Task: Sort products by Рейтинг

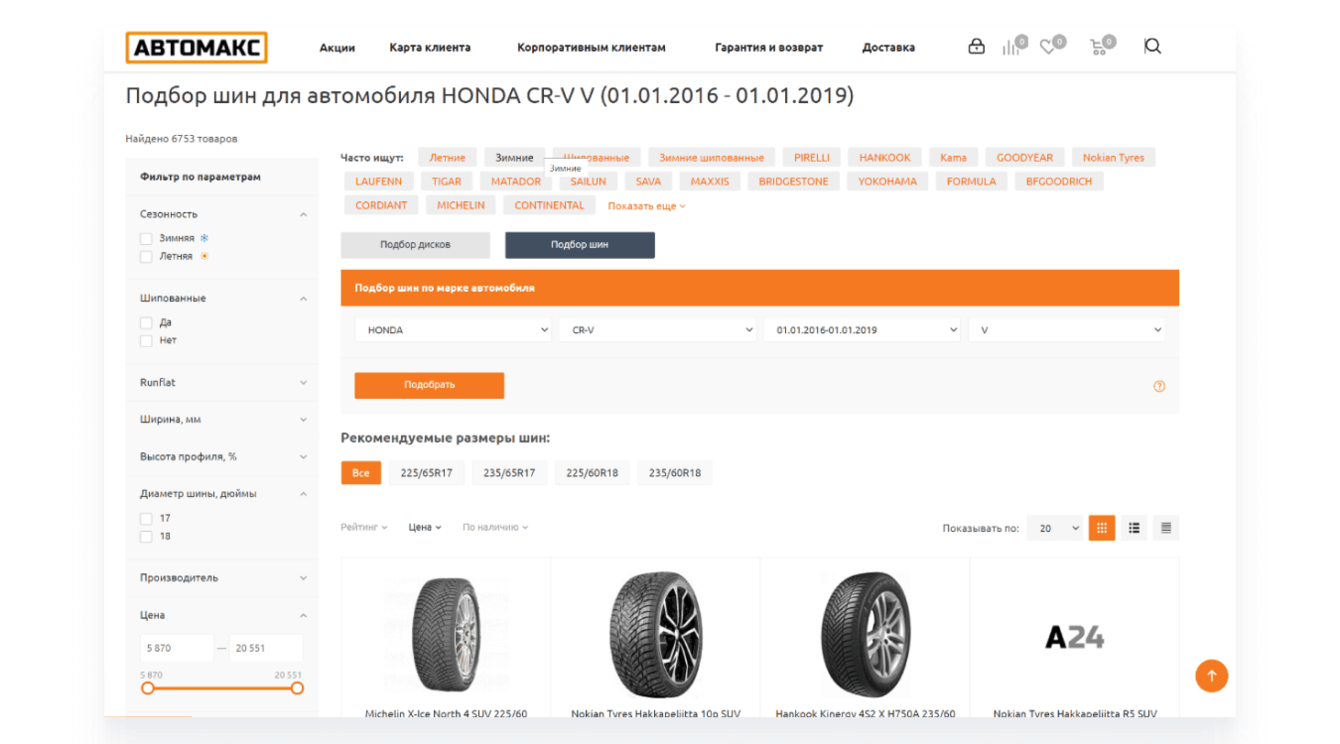Action: click(x=364, y=527)
